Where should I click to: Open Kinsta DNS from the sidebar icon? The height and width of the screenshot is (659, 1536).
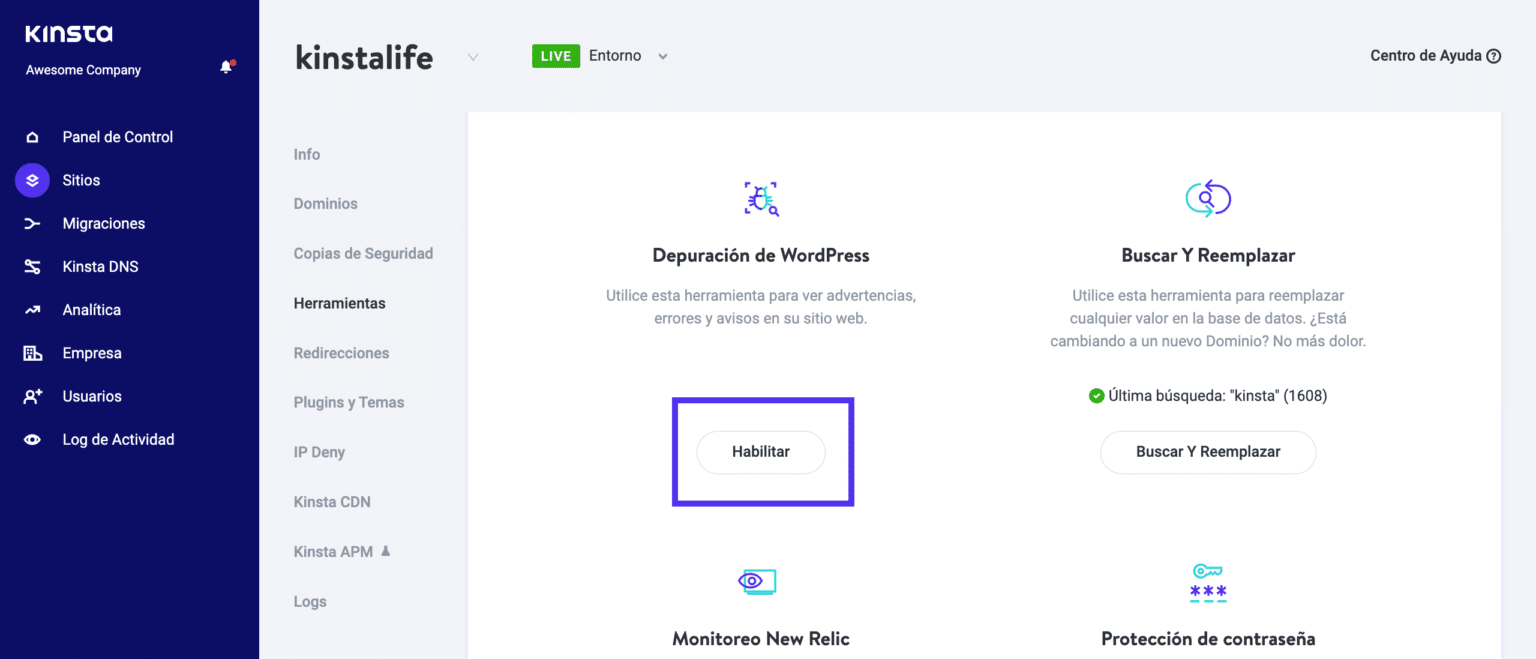pyautogui.click(x=31, y=266)
